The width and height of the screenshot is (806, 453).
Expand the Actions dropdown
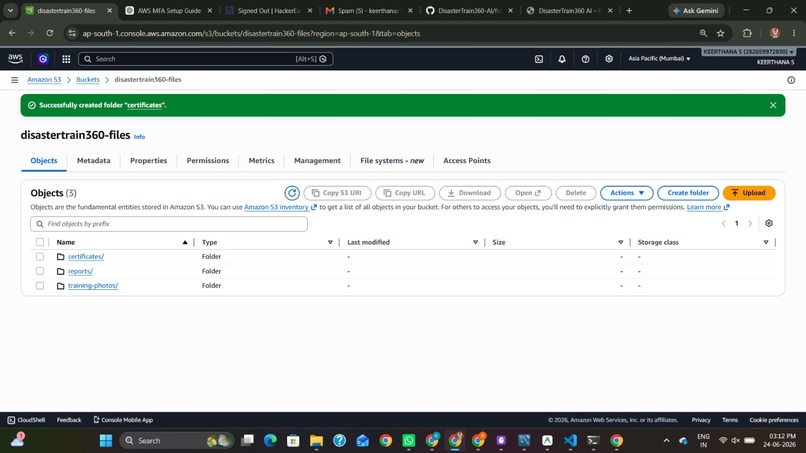(x=627, y=193)
